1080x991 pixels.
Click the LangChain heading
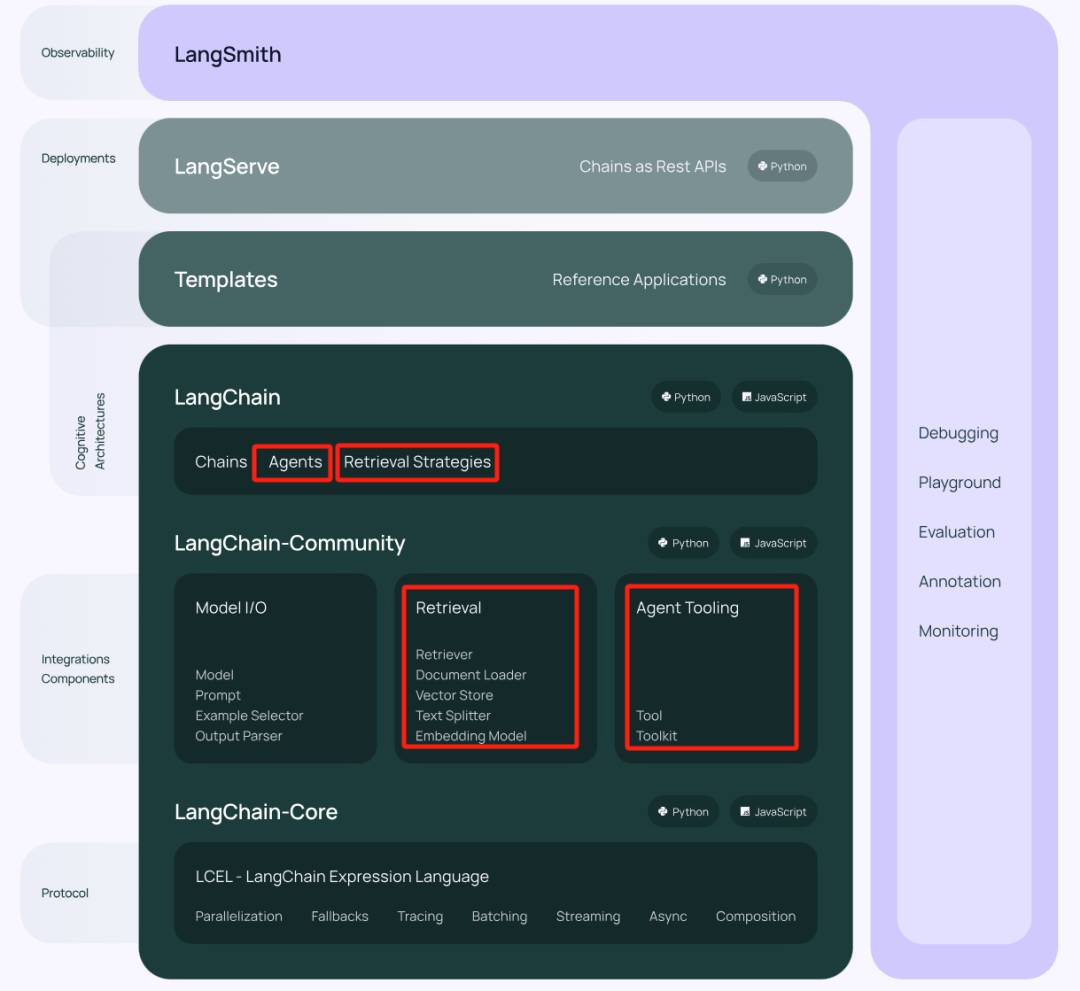pos(227,397)
